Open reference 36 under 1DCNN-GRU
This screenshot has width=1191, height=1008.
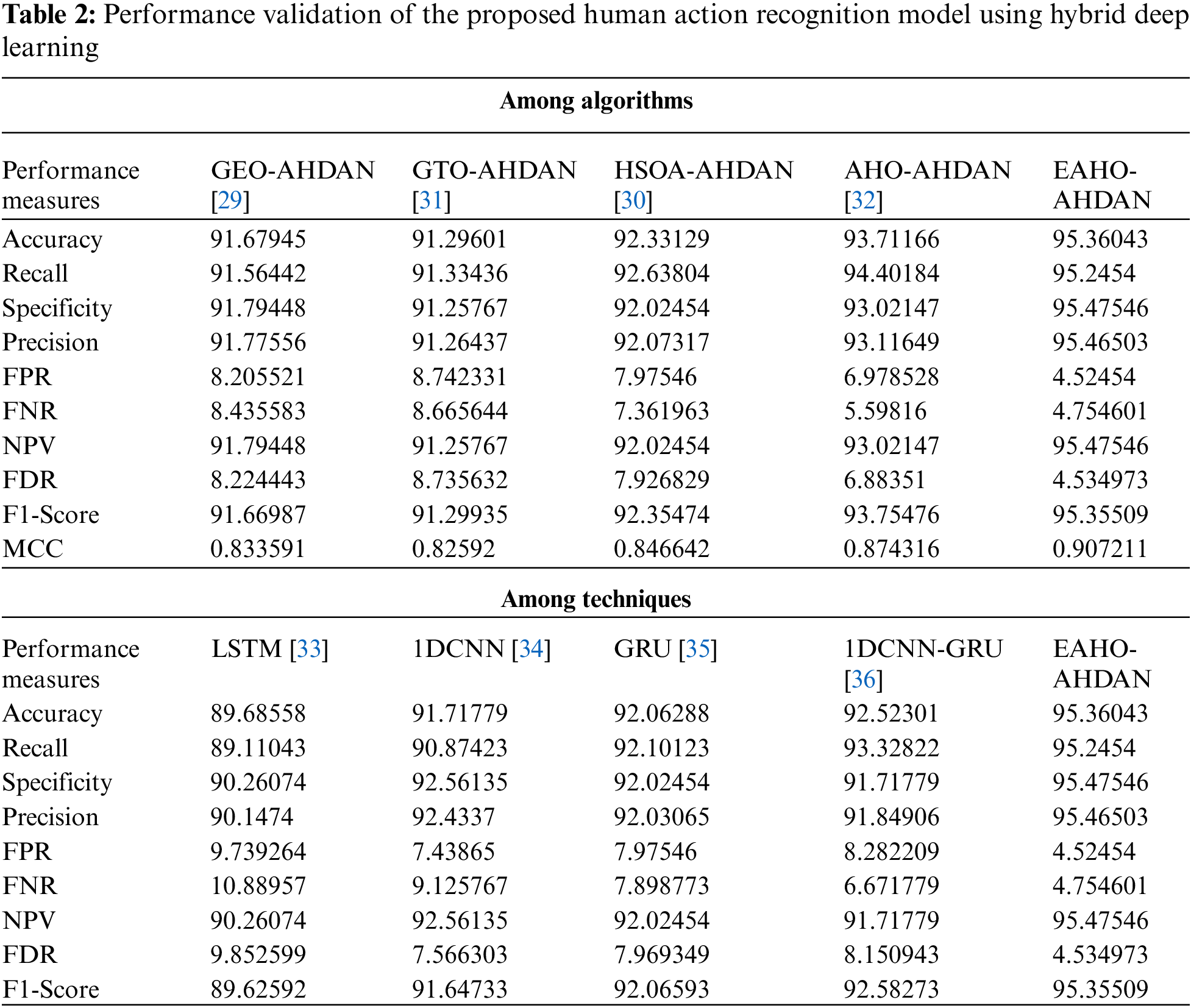click(863, 680)
